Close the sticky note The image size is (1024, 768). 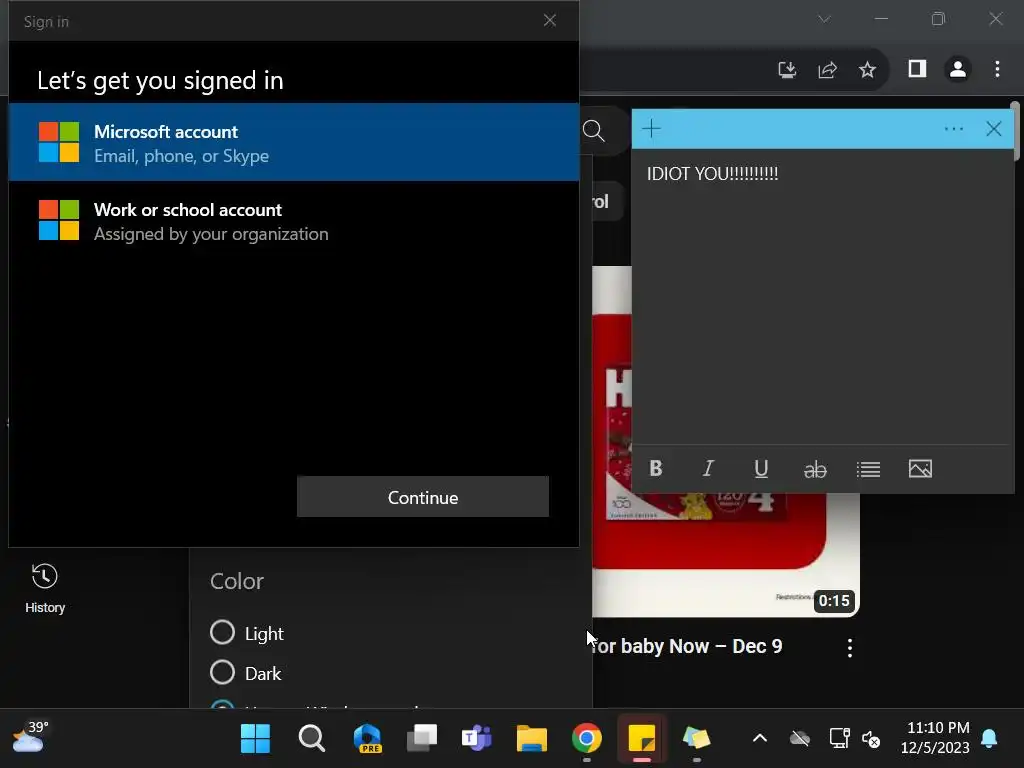[993, 129]
